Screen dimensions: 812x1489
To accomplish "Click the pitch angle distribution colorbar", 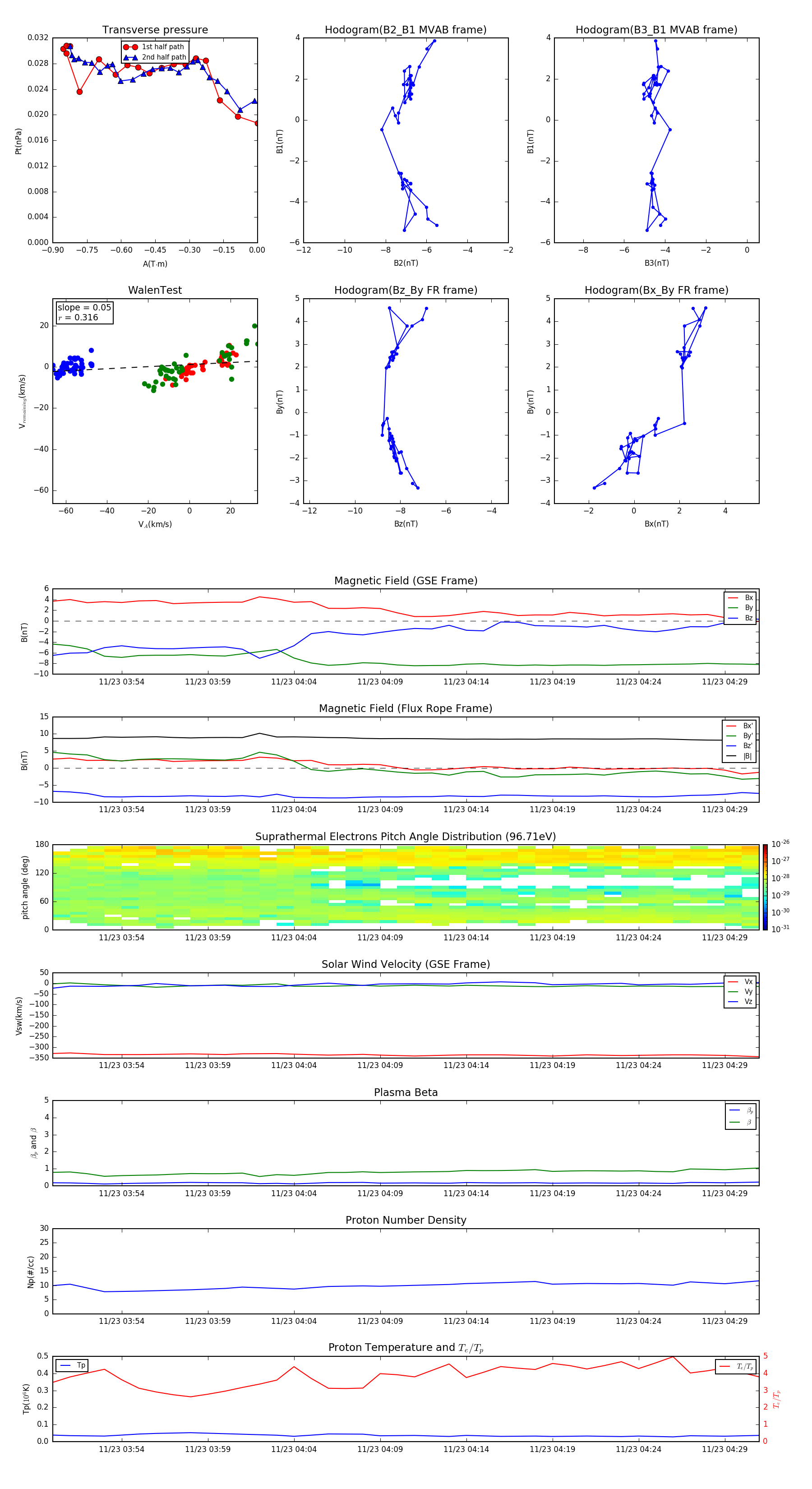I will pos(765,887).
